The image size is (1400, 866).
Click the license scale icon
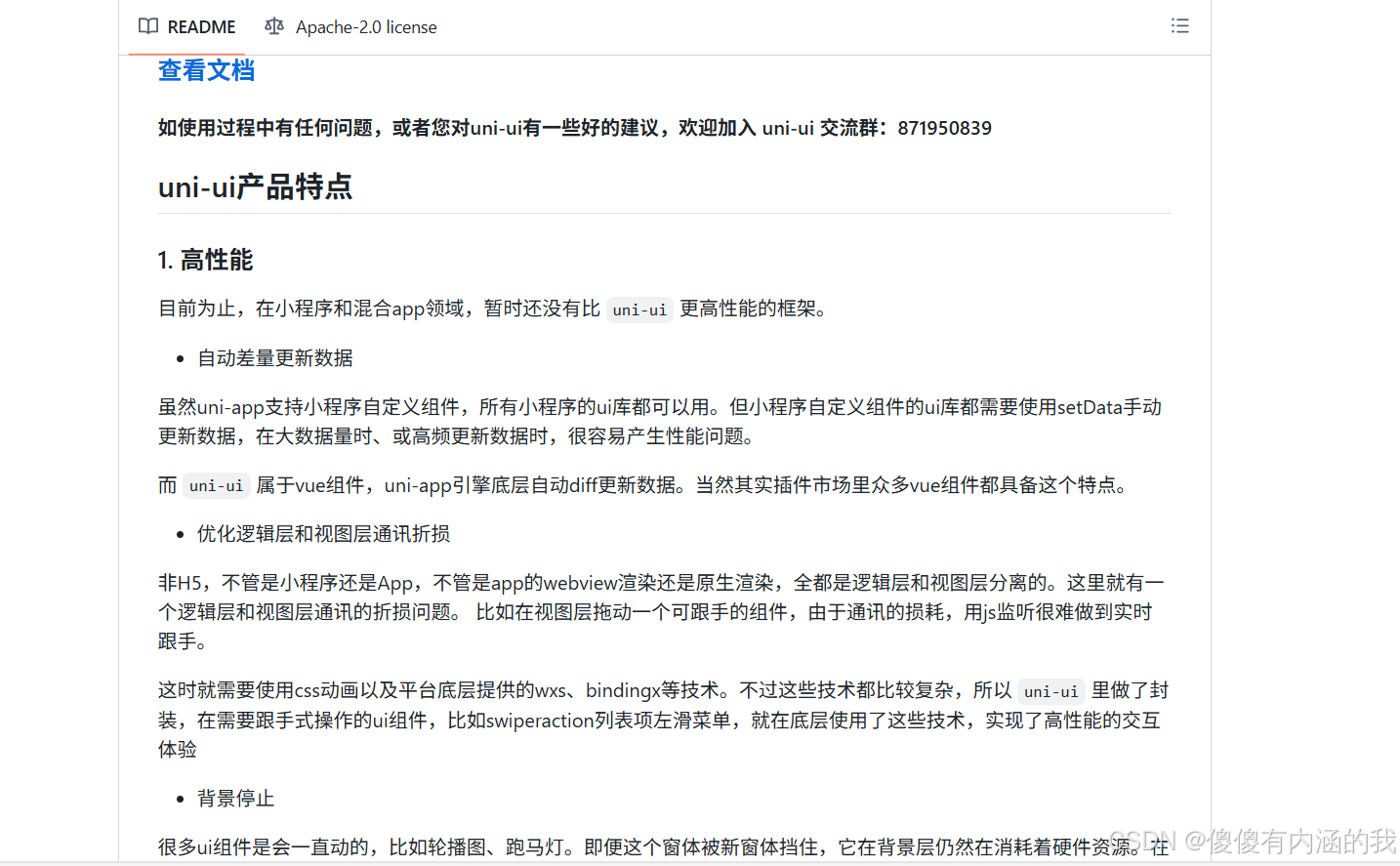tap(274, 26)
